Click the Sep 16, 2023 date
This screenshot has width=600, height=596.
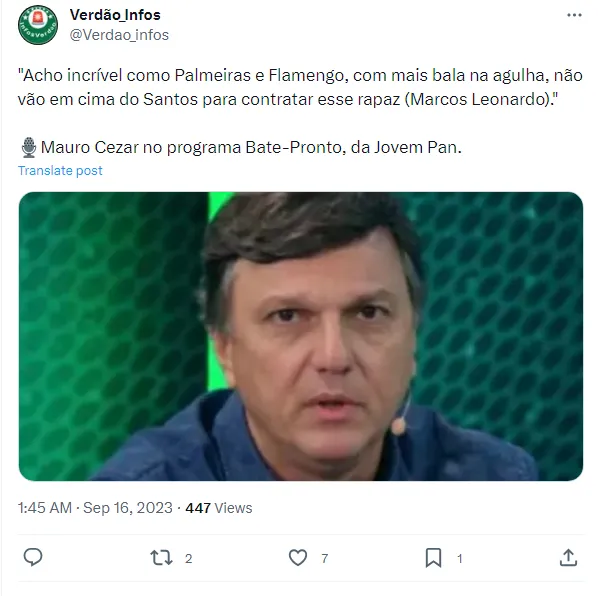[x=128, y=508]
